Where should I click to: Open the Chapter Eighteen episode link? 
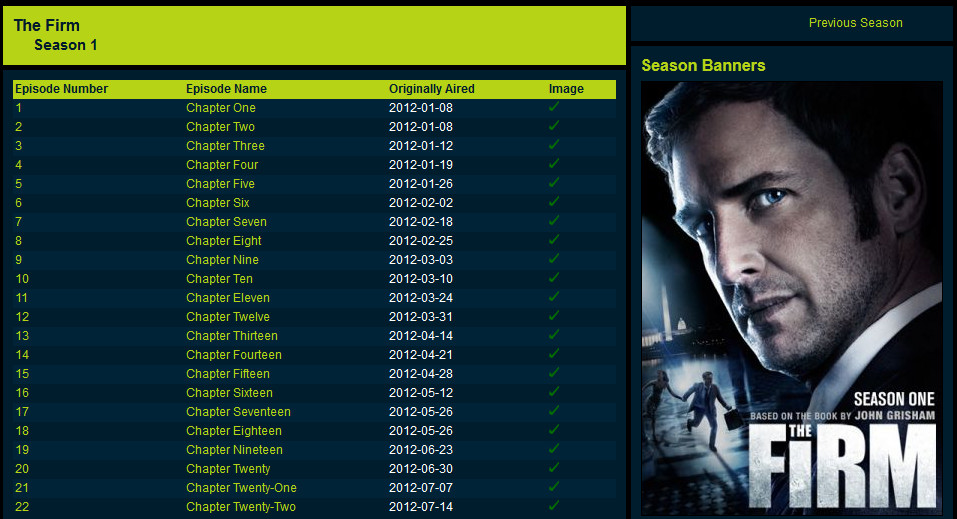pyautogui.click(x=234, y=430)
